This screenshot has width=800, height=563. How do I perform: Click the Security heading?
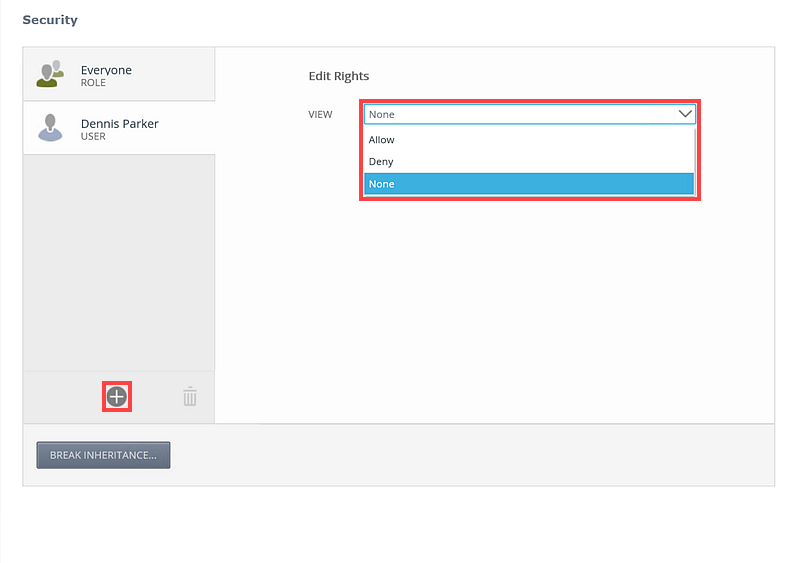coord(50,20)
